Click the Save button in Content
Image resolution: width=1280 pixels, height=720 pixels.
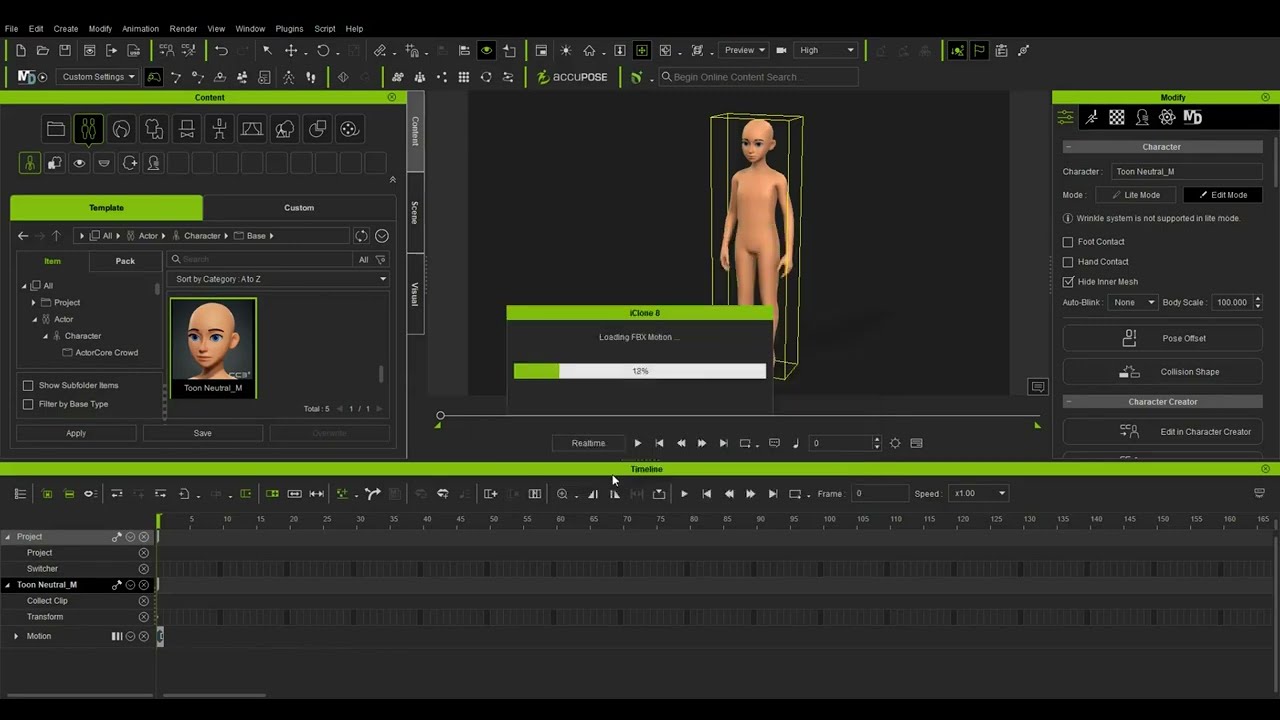(202, 433)
